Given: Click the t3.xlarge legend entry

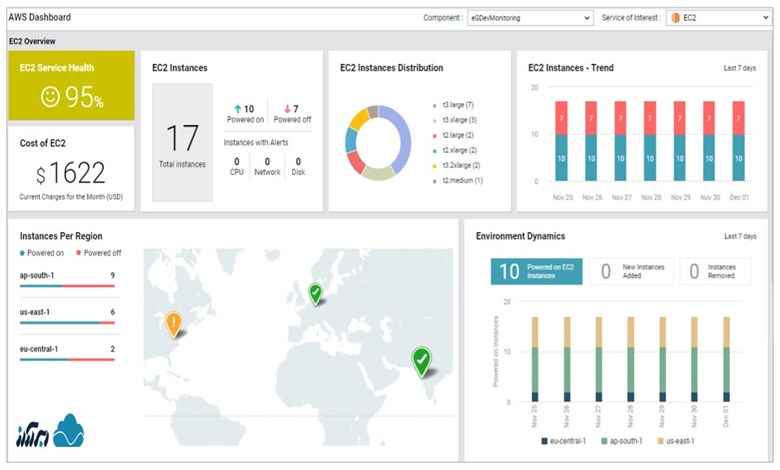Looking at the screenshot, I should pyautogui.click(x=455, y=120).
